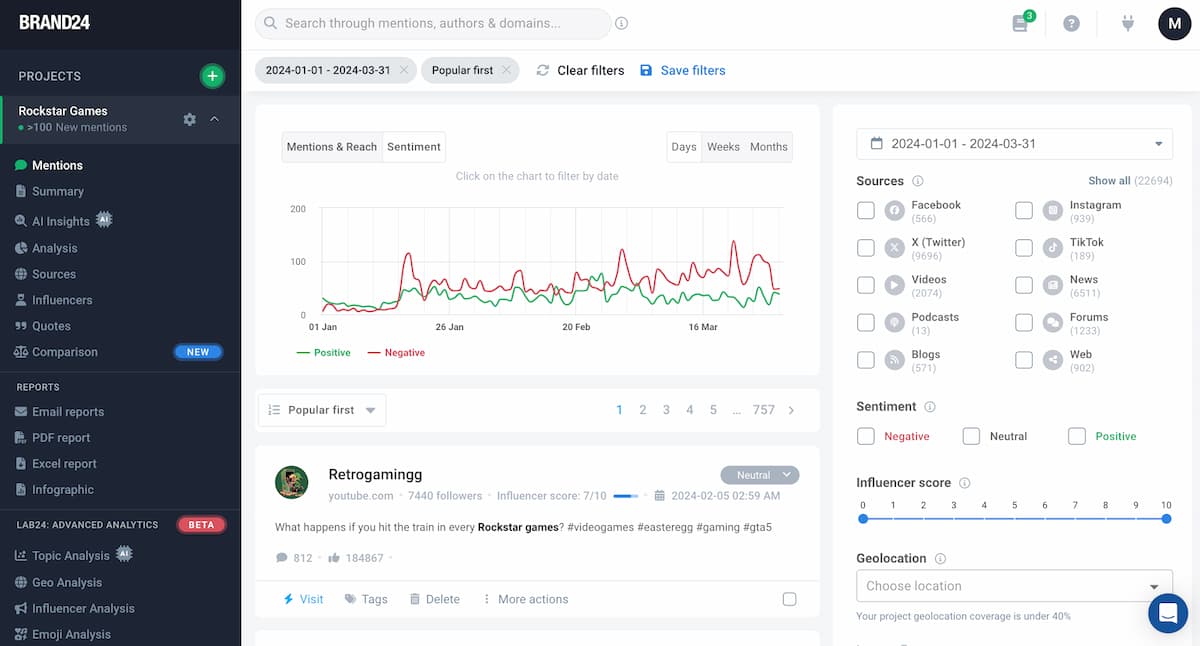
Task: Open the help question mark icon
Action: [x=1071, y=23]
